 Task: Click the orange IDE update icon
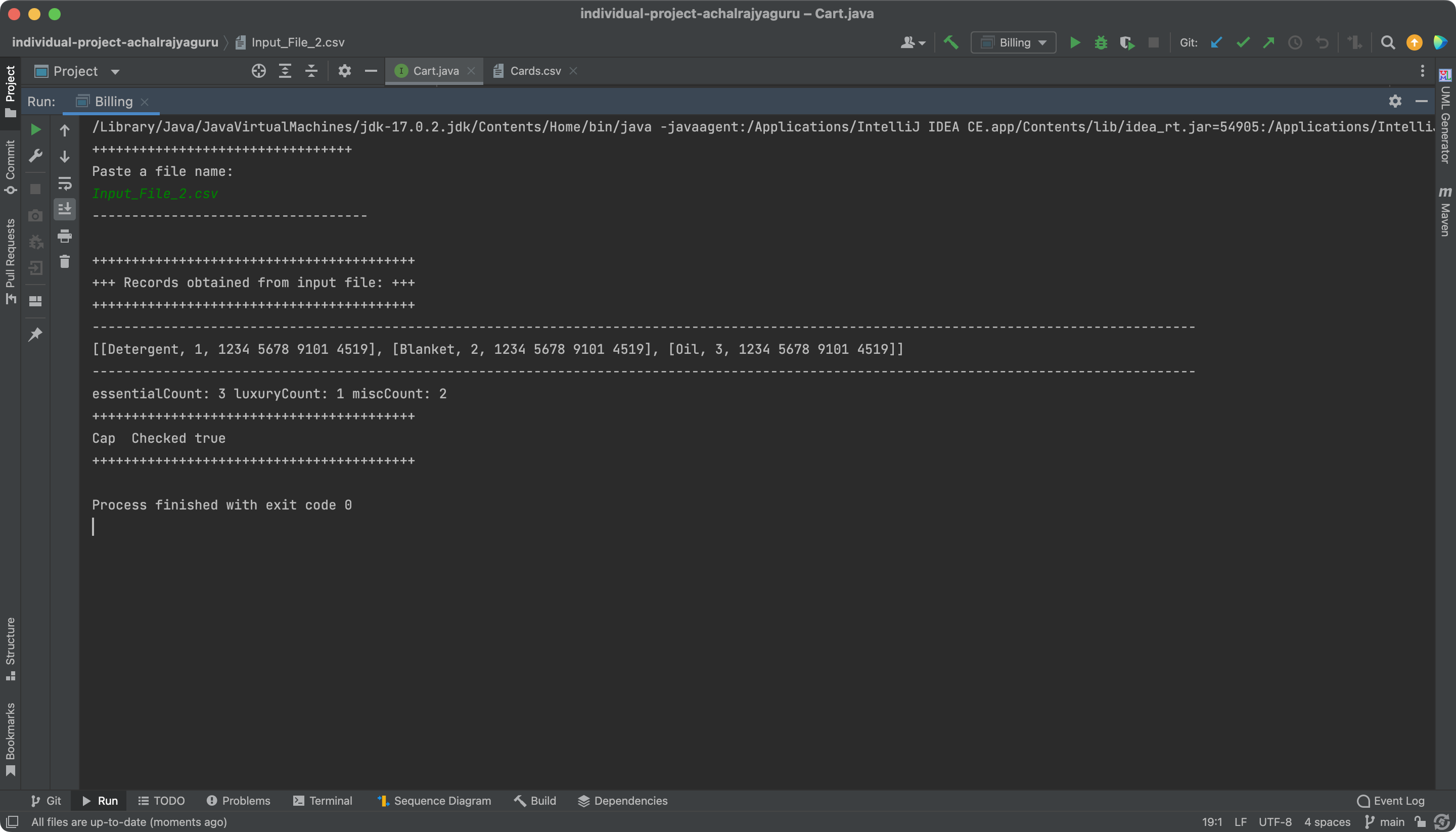click(1414, 42)
